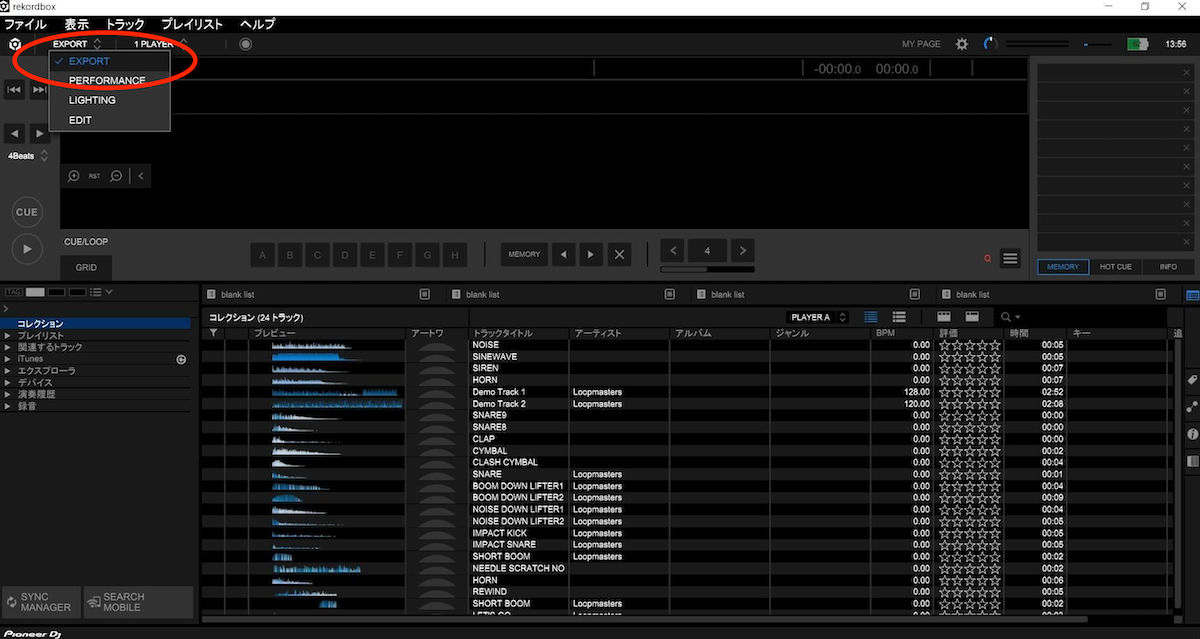This screenshot has width=1200, height=639.
Task: Open トラック menu
Action: pyautogui.click(x=125, y=24)
